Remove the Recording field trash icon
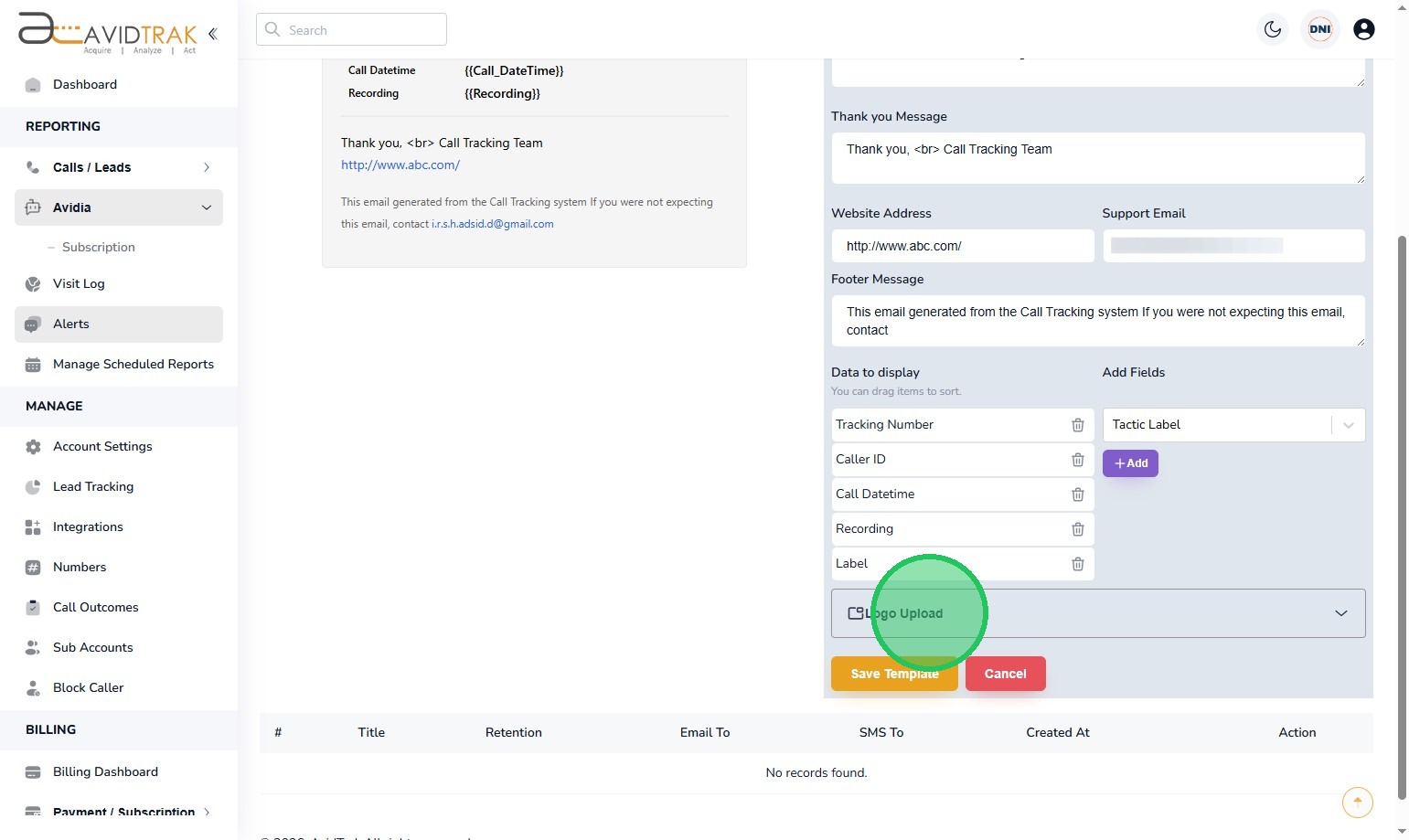1409x840 pixels. (1077, 529)
